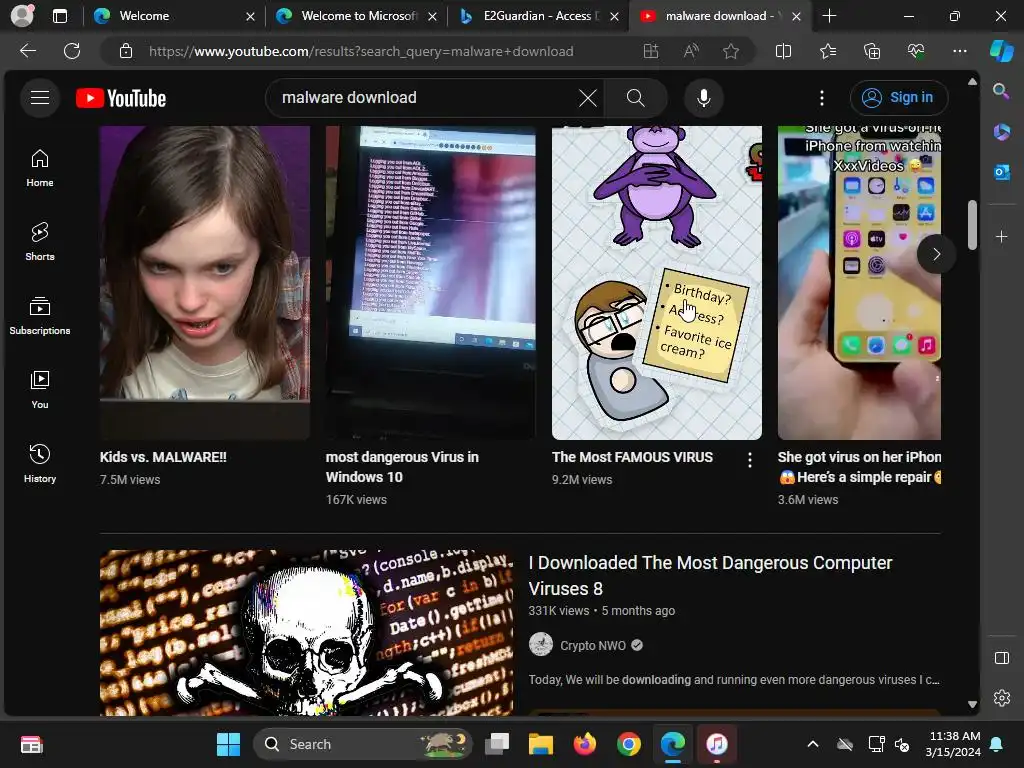This screenshot has height=768, width=1024.
Task: Open YouTube settings three-dot menu
Action: tap(822, 98)
